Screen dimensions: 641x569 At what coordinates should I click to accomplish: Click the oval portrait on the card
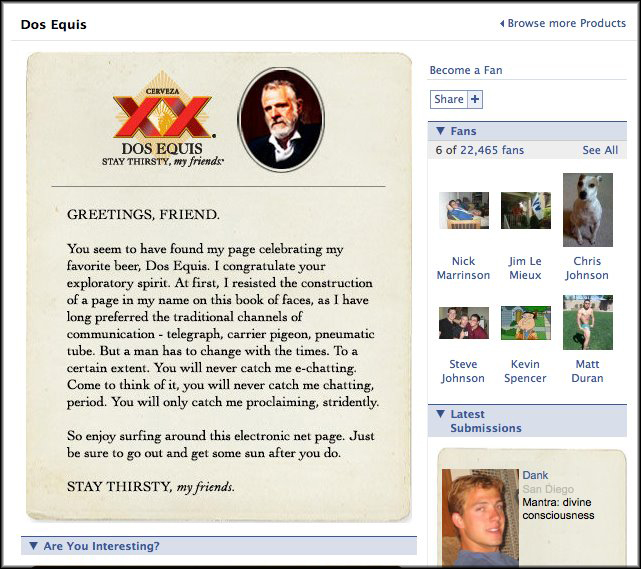[281, 119]
